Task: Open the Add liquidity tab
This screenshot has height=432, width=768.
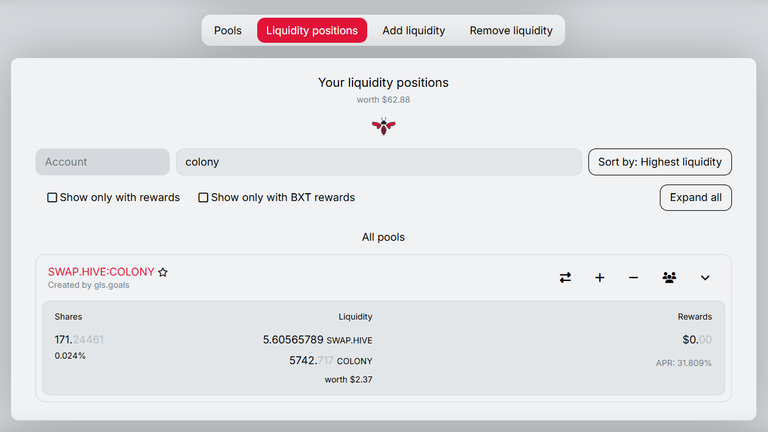Action: click(x=414, y=30)
